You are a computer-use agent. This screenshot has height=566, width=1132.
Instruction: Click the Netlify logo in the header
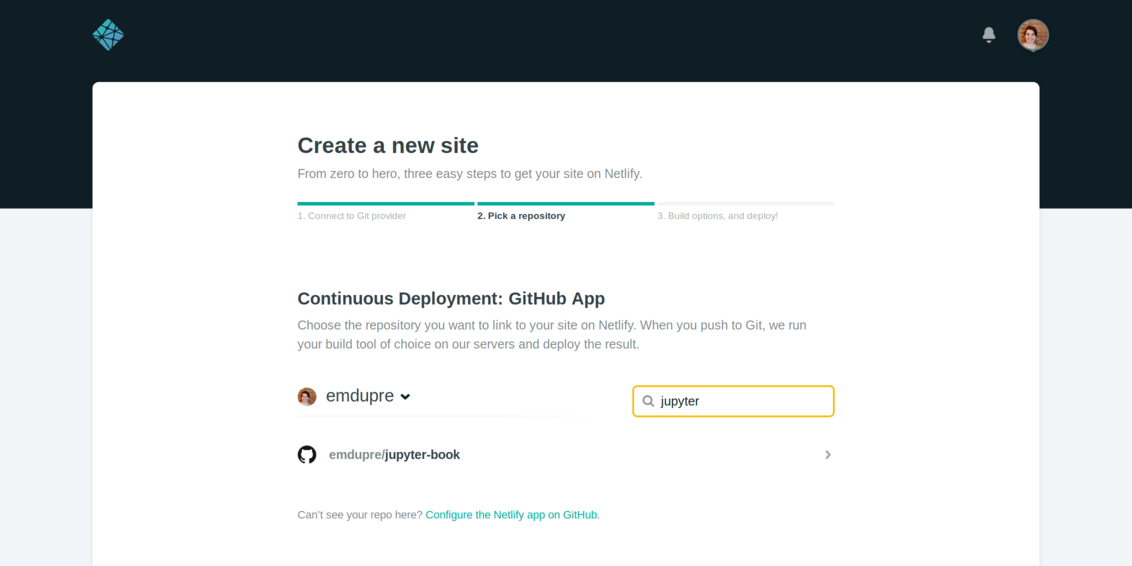108,35
